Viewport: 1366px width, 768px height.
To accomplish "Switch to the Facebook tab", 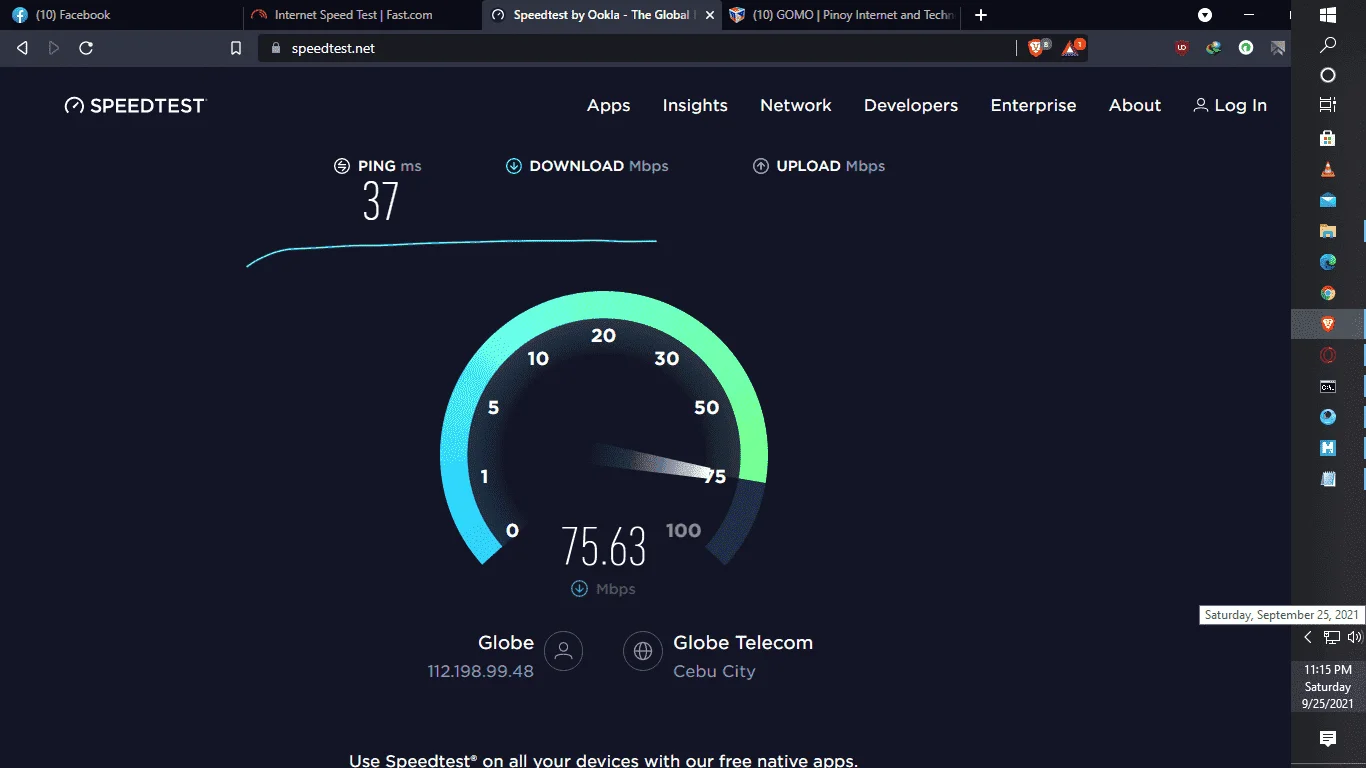I will click(120, 15).
